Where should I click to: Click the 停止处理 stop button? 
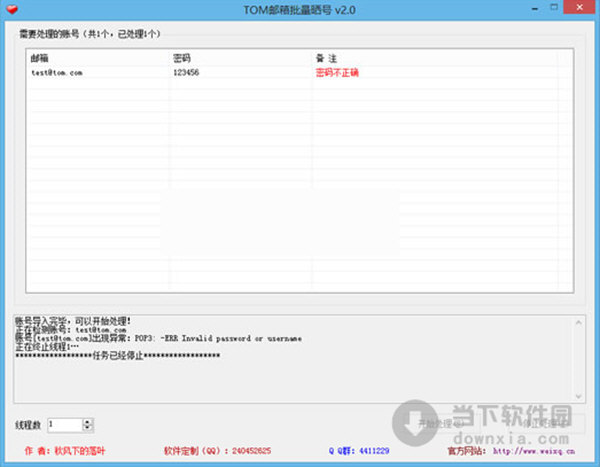coord(545,423)
